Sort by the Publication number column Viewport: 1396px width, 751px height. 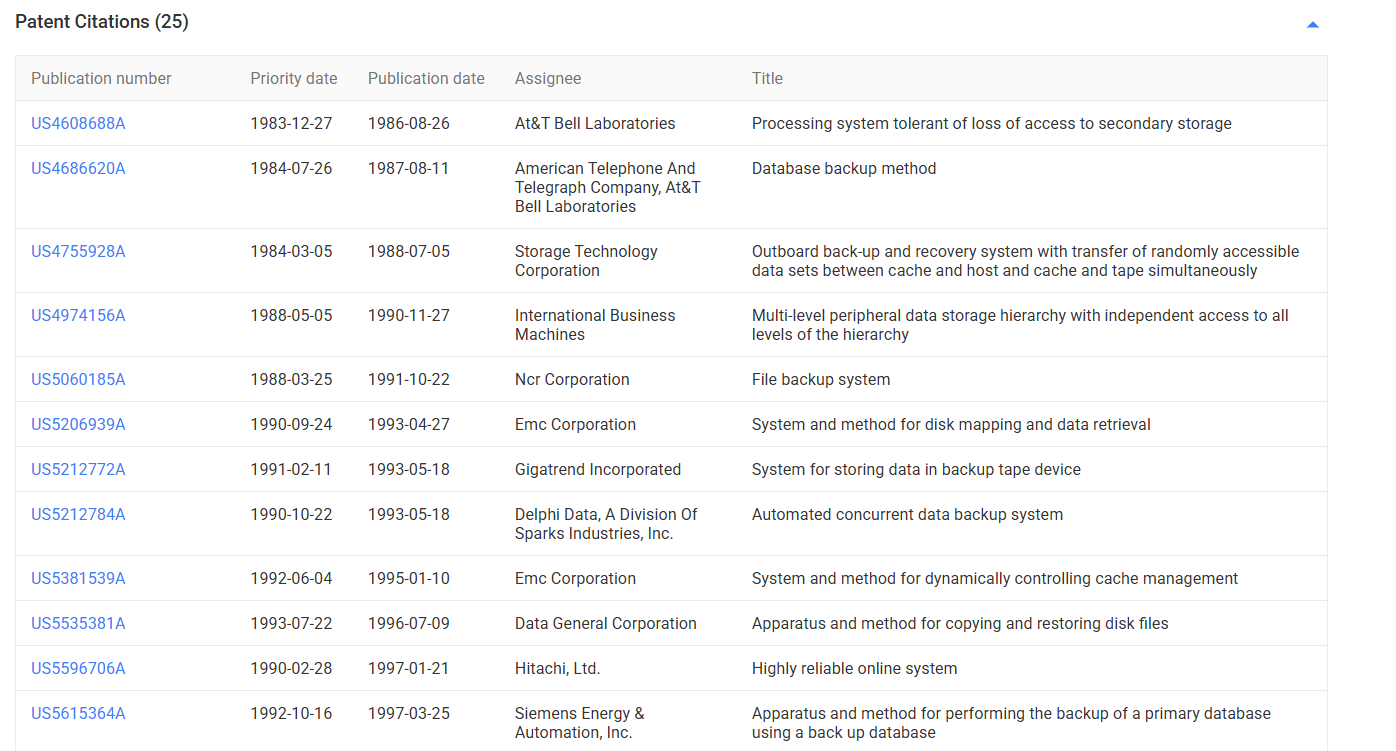pyautogui.click(x=101, y=78)
